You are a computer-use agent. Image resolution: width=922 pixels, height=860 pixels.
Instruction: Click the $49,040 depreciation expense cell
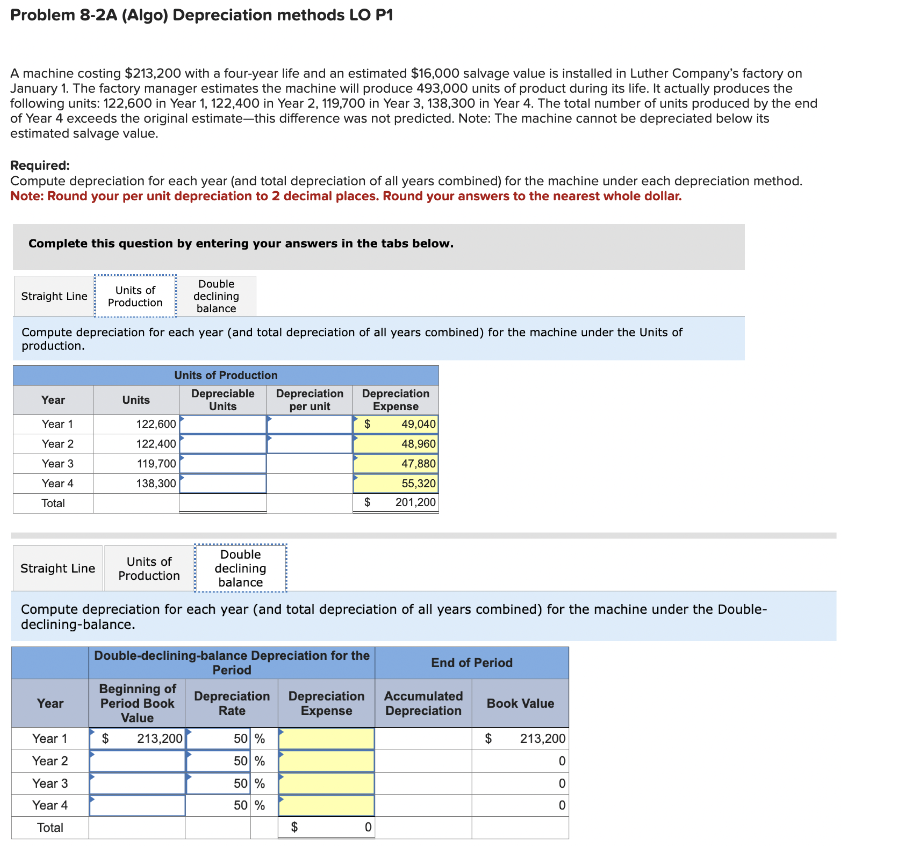click(395, 423)
